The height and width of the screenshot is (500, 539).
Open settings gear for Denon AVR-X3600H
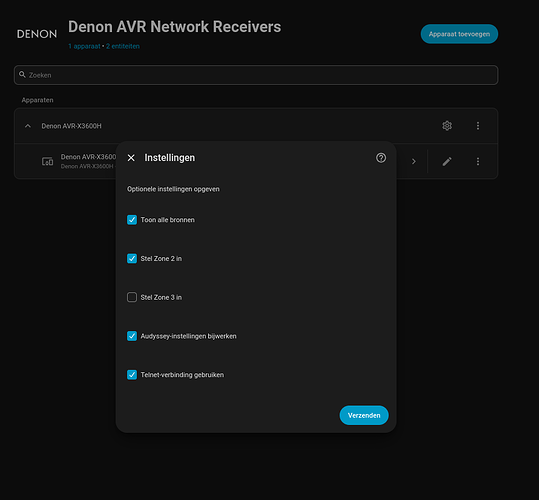[447, 126]
